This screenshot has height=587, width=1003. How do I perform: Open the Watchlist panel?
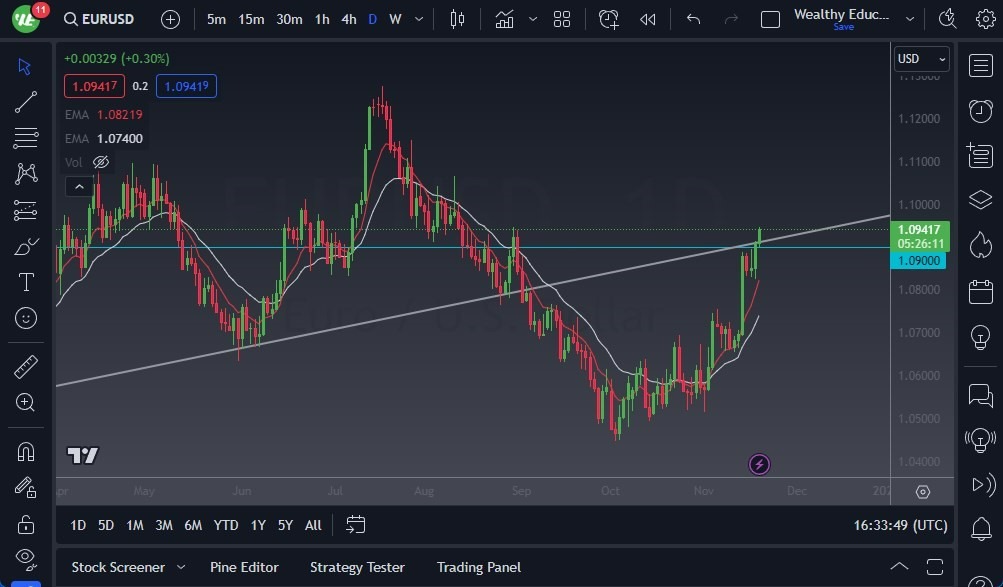pos(979,66)
